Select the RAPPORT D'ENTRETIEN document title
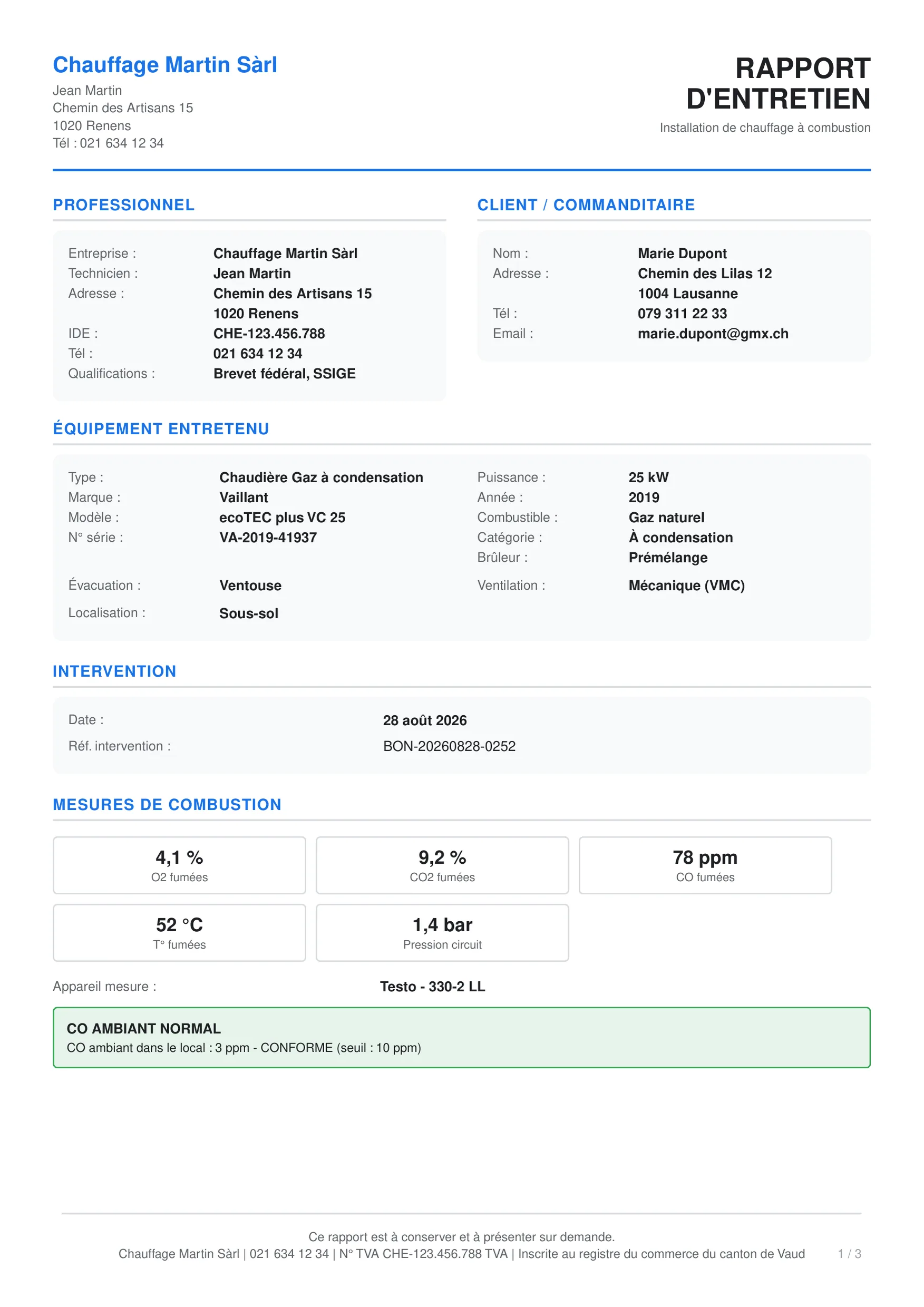This screenshot has width=924, height=1307. [x=777, y=84]
